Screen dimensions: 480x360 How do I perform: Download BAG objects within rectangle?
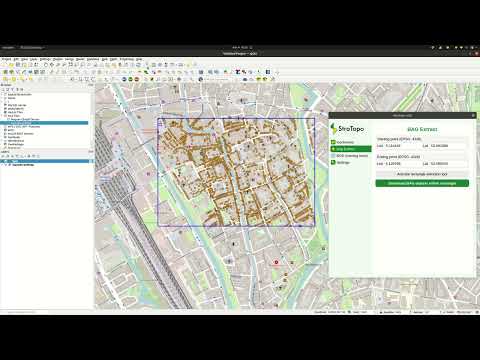pyautogui.click(x=422, y=183)
